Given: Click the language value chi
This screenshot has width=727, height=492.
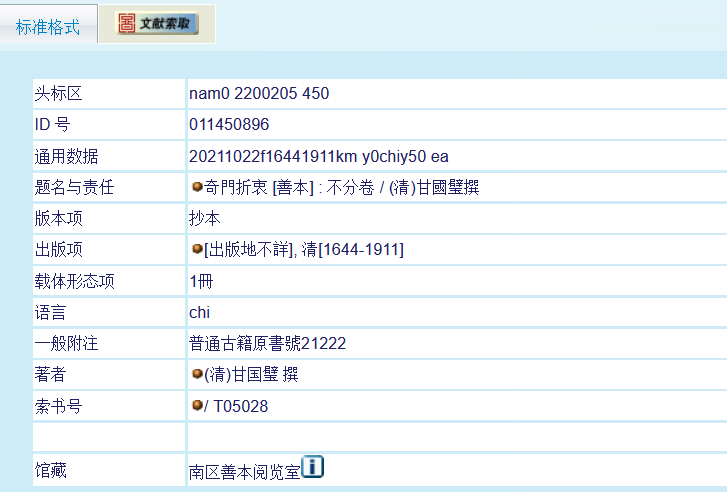Looking at the screenshot, I should pos(199,312).
